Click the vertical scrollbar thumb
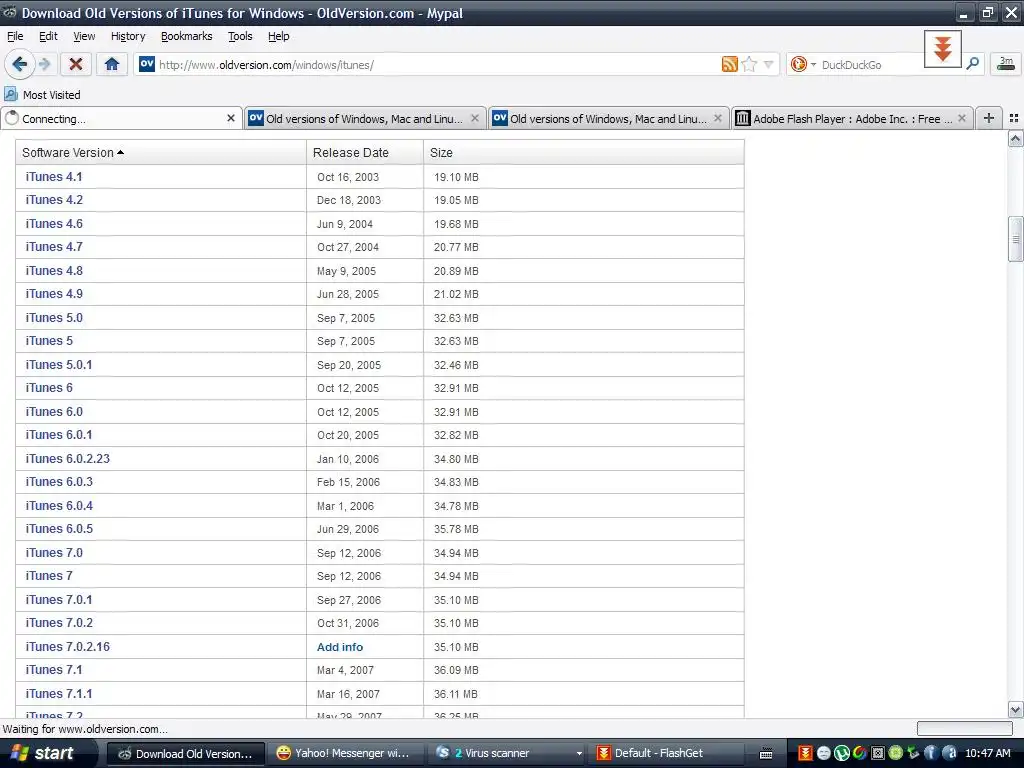1024x768 pixels. coord(1015,239)
